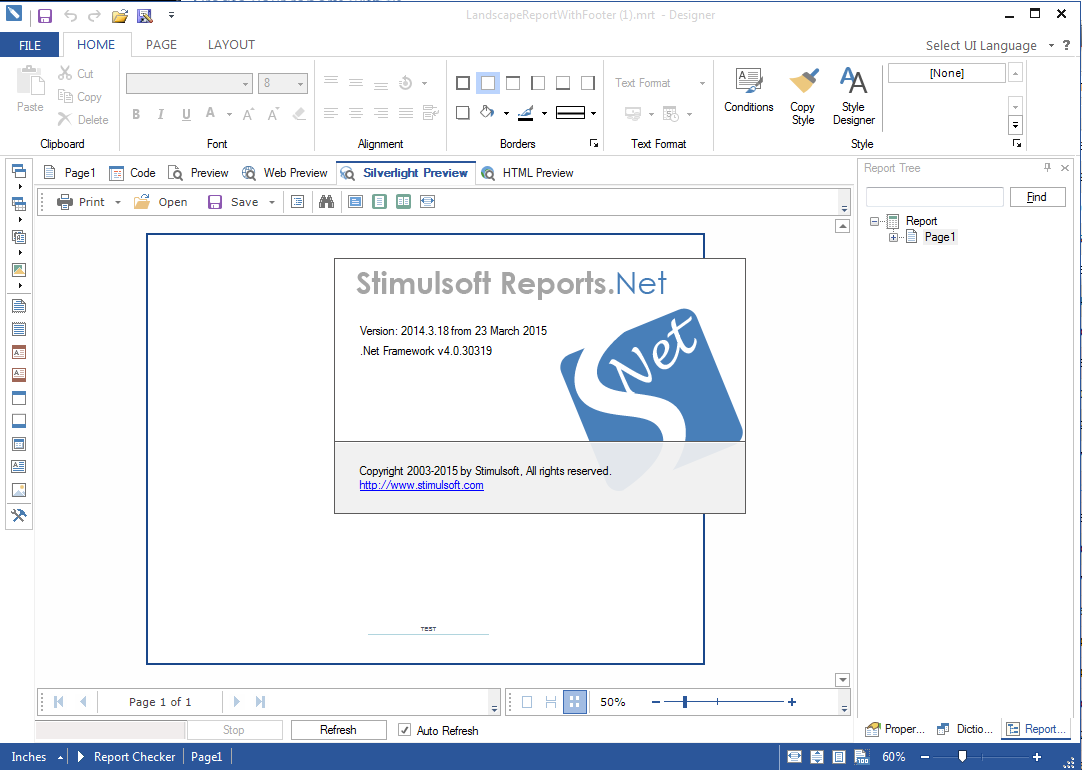Select multiple pages view mode button
The height and width of the screenshot is (770, 1082).
pos(575,702)
